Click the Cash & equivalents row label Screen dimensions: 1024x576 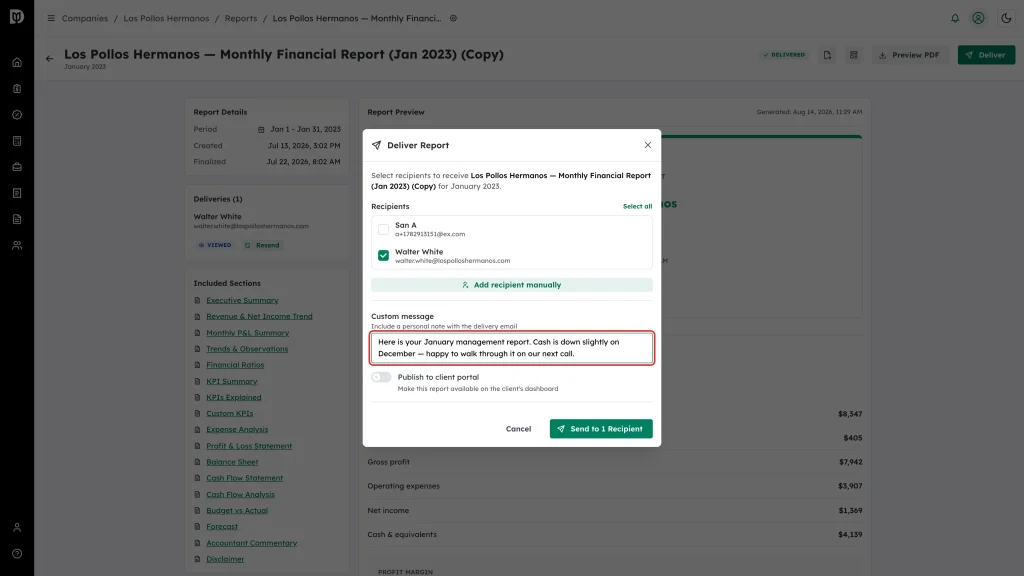coord(402,534)
